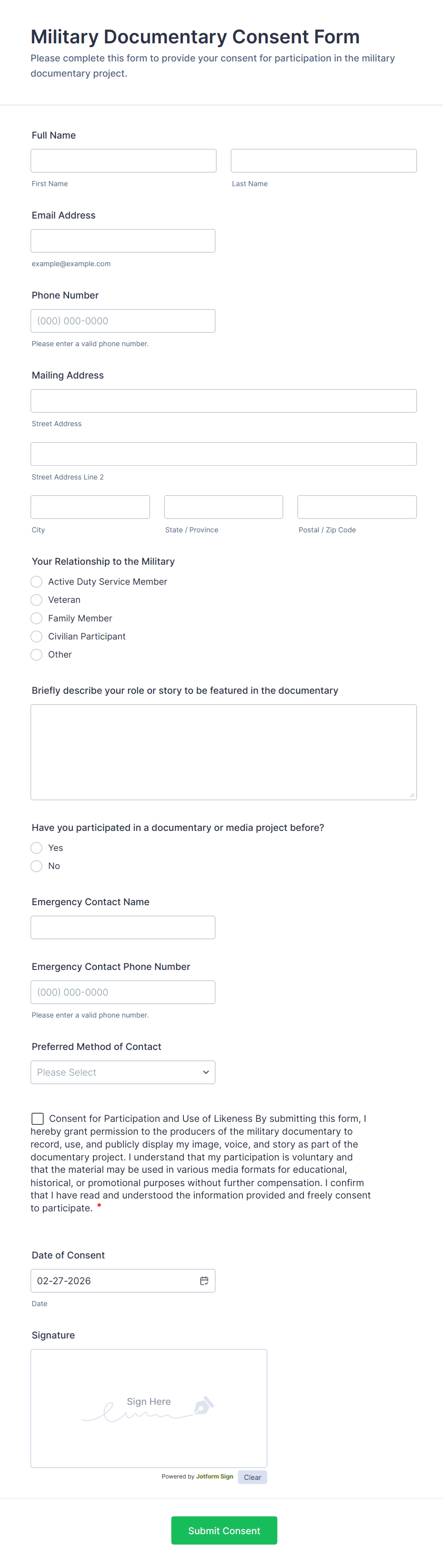Click the Submit Consent button
Screen dimensions: 443x1568
pyautogui.click(x=224, y=1530)
